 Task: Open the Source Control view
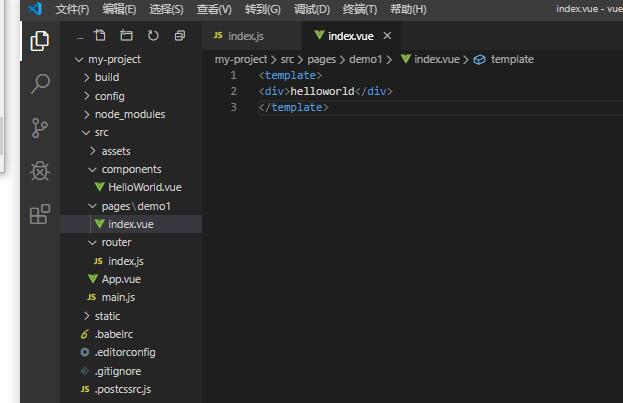(x=40, y=128)
